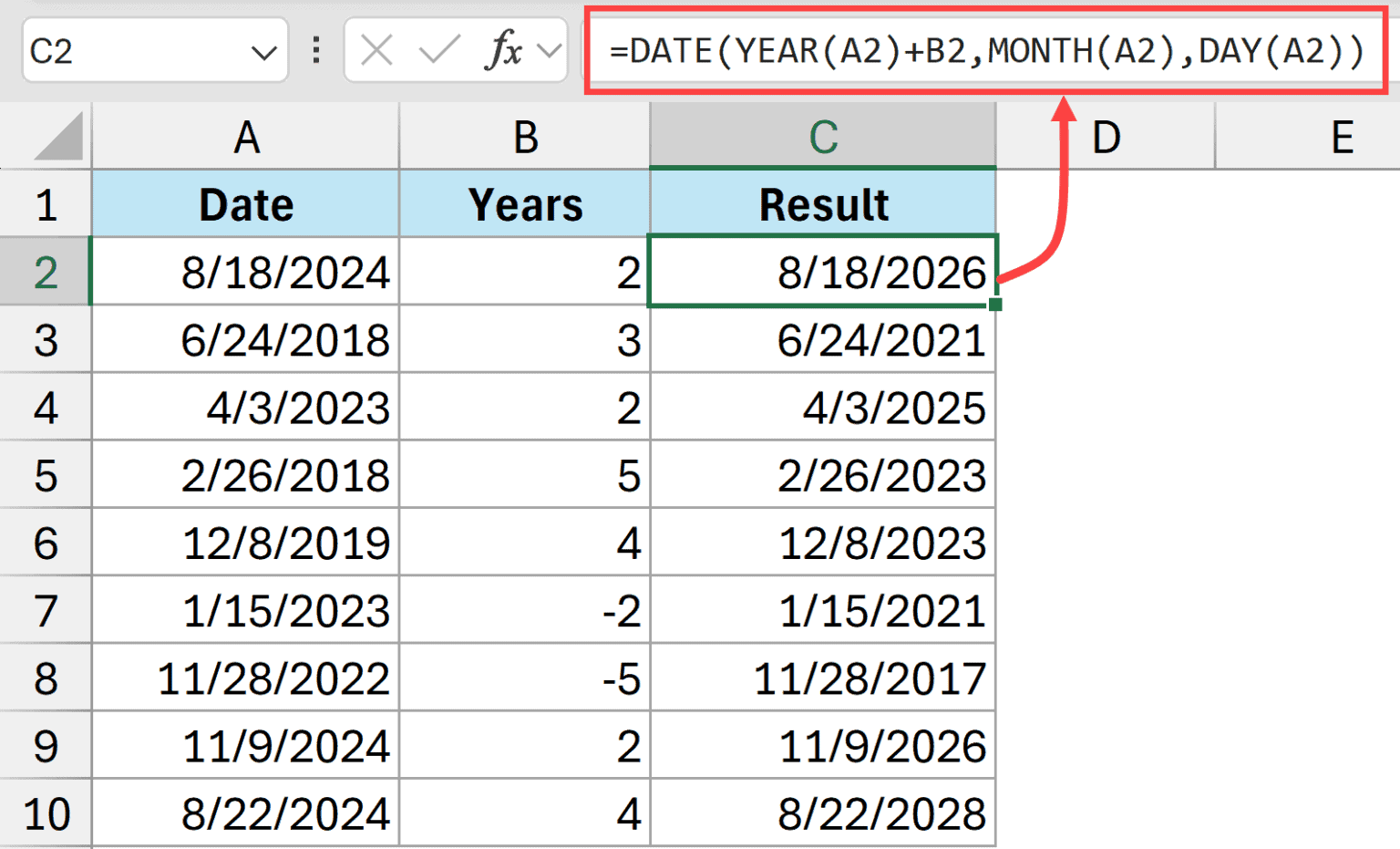Expand the dropdown arrow beside fx
Viewport: 1400px width, 849px height.
point(550,51)
